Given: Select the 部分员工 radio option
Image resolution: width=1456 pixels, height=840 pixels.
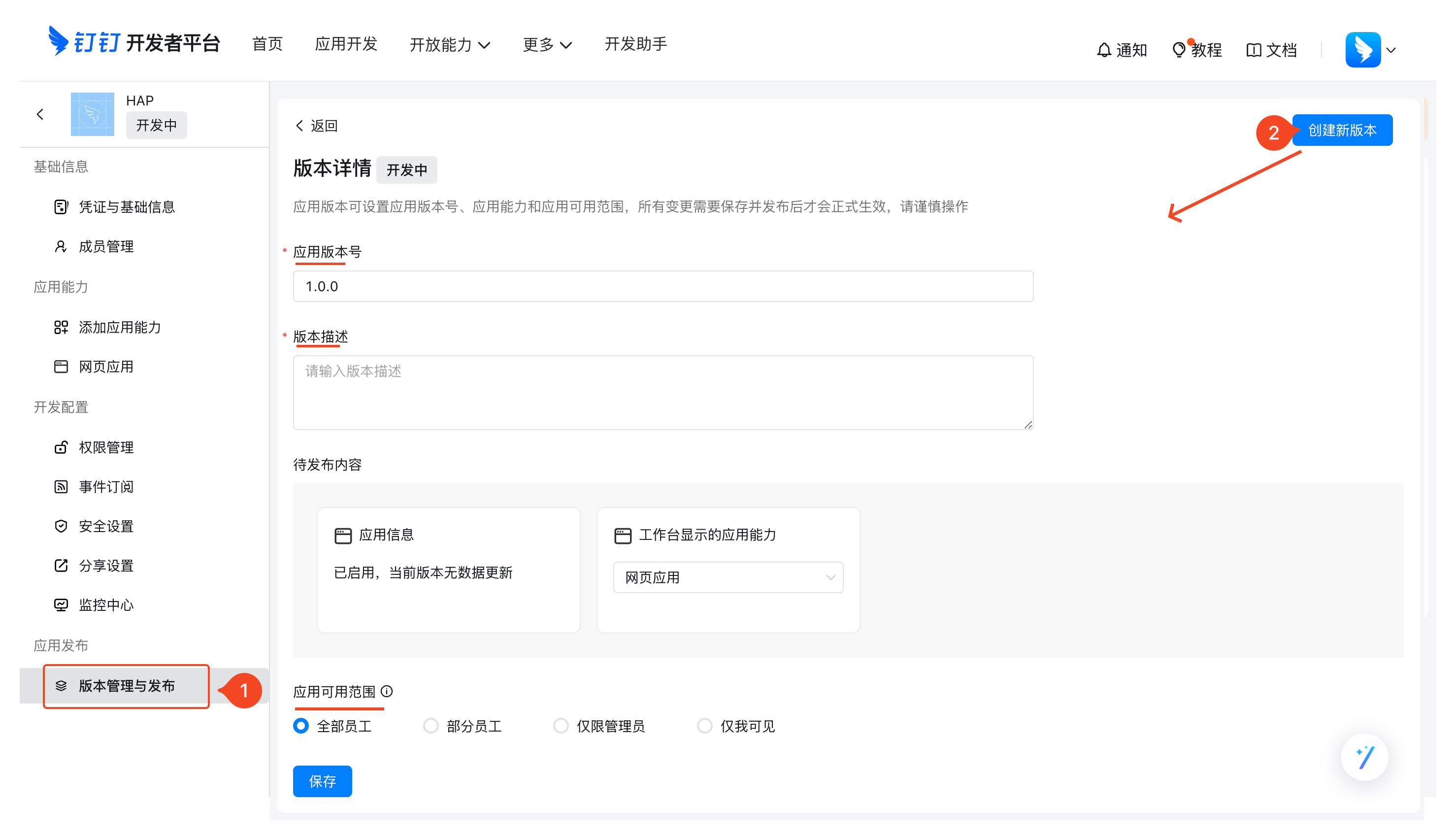Looking at the screenshot, I should (x=431, y=726).
